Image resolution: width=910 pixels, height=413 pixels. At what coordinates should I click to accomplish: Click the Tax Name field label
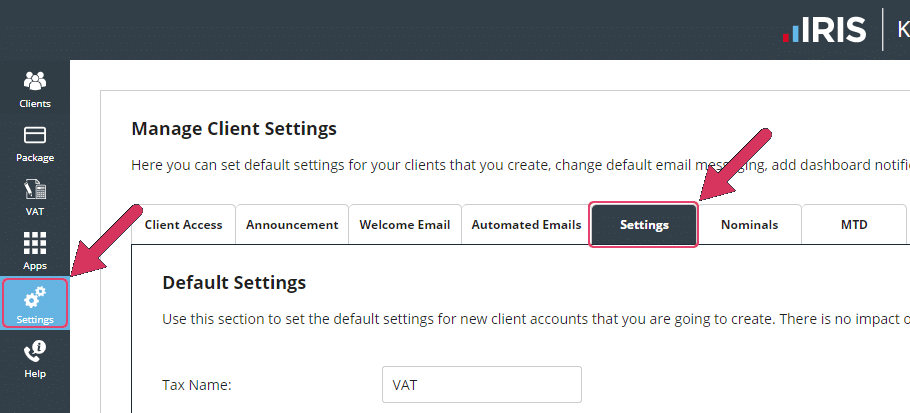tap(197, 385)
